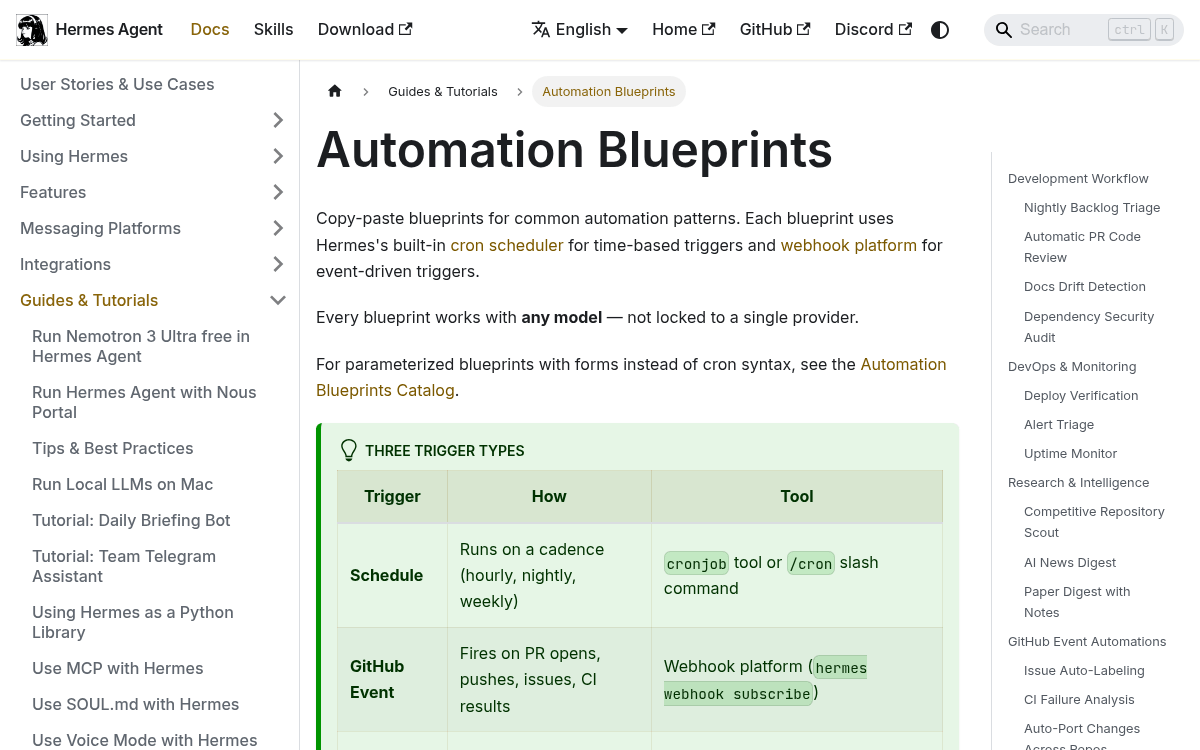Toggle dark and light mode
Screen dimensions: 1200x750
pos(940,30)
